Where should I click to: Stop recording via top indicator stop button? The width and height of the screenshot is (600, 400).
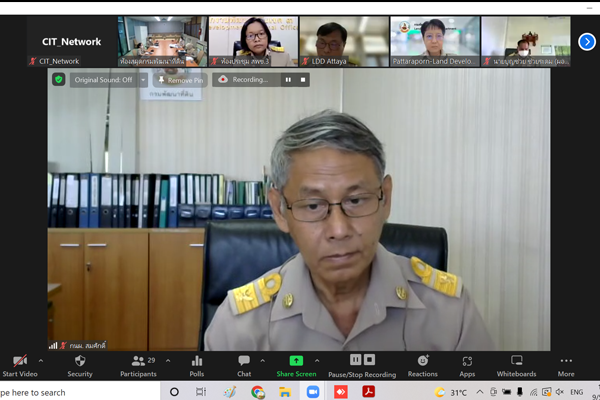pyautogui.click(x=303, y=80)
